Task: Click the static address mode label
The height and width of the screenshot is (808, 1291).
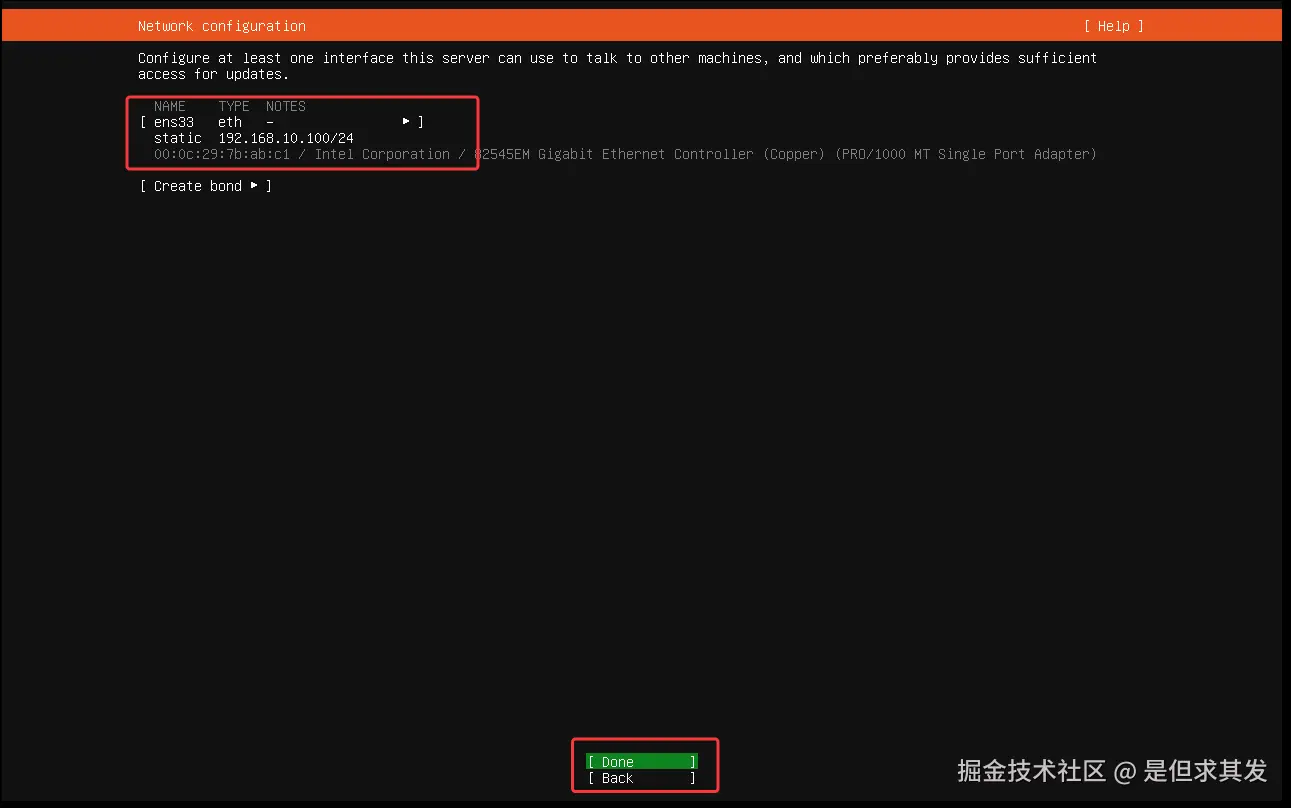Action: click(x=177, y=137)
